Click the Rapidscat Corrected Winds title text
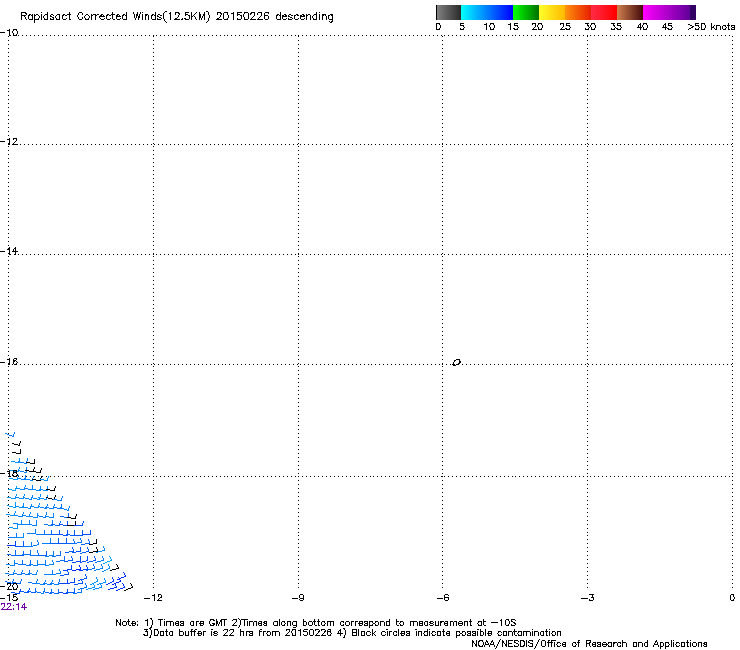Image resolution: width=740 pixels, height=650 pixels. click(177, 17)
